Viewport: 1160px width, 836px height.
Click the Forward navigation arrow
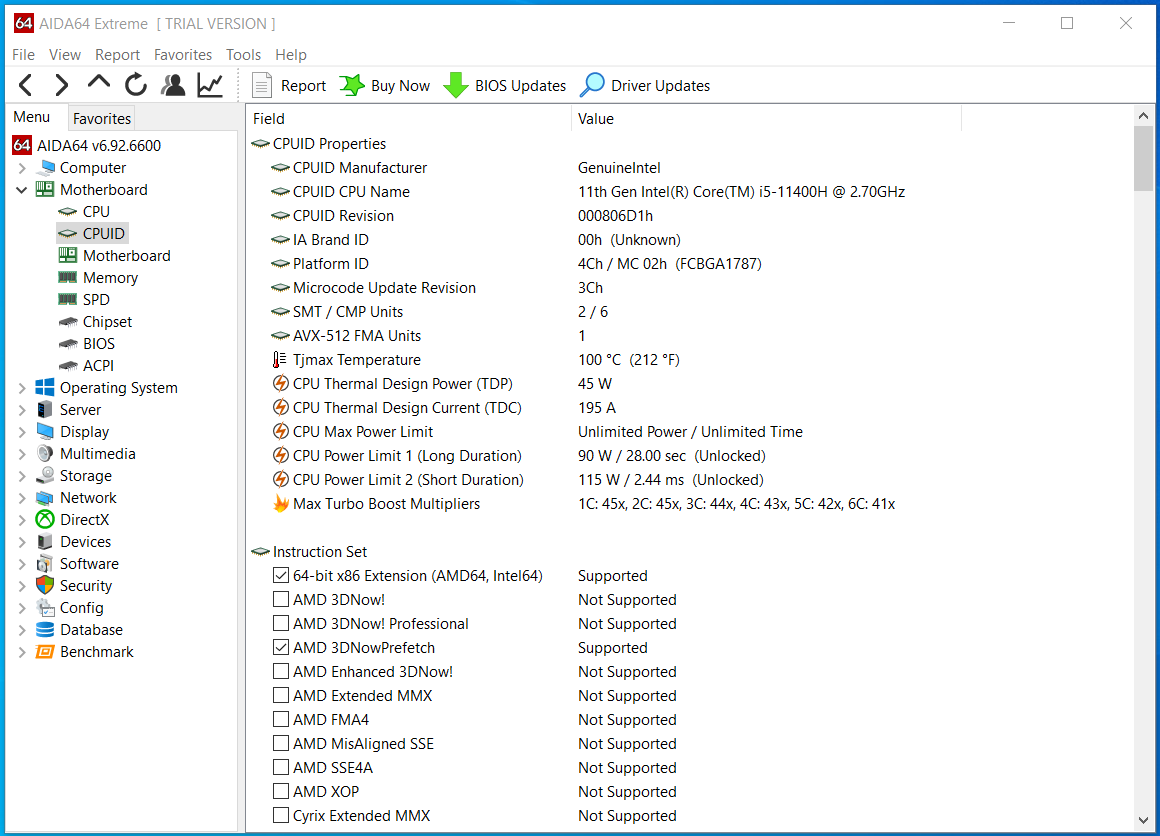point(62,86)
